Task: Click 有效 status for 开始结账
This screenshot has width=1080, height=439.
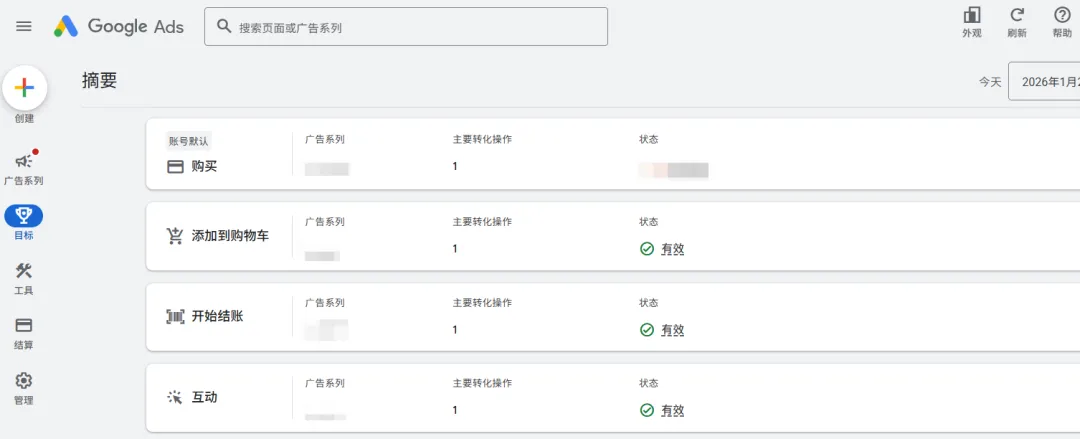Action: tap(672, 329)
